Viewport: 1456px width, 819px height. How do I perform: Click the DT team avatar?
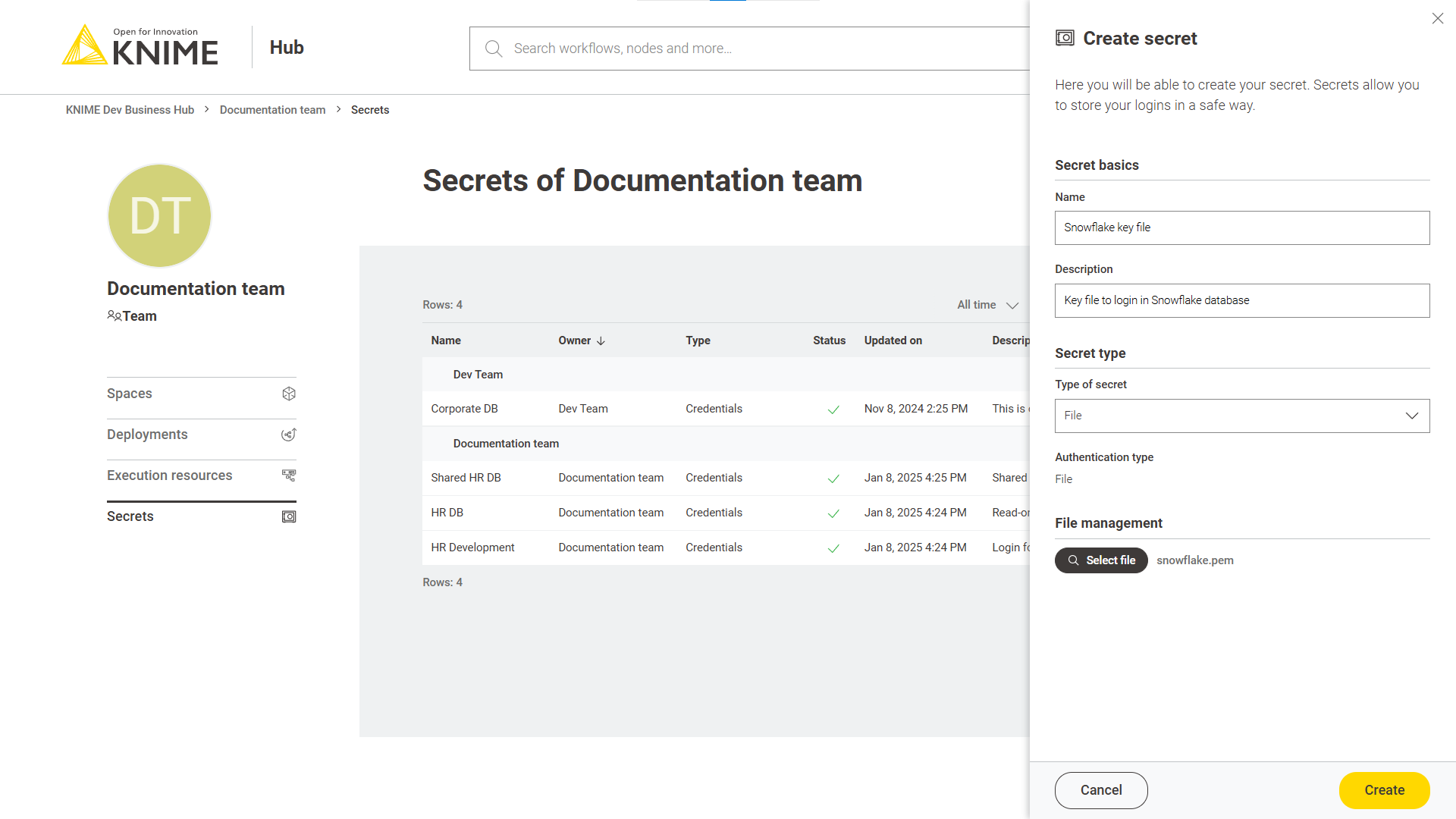point(159,215)
